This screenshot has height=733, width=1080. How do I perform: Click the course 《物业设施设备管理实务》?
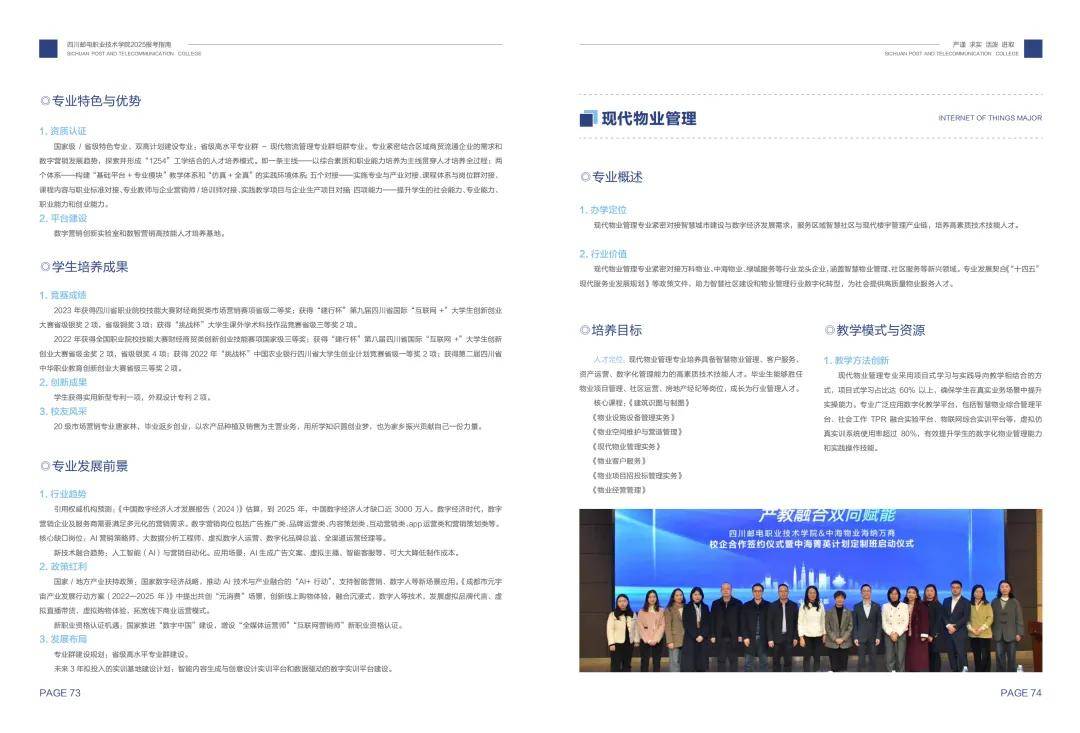pyautogui.click(x=634, y=417)
